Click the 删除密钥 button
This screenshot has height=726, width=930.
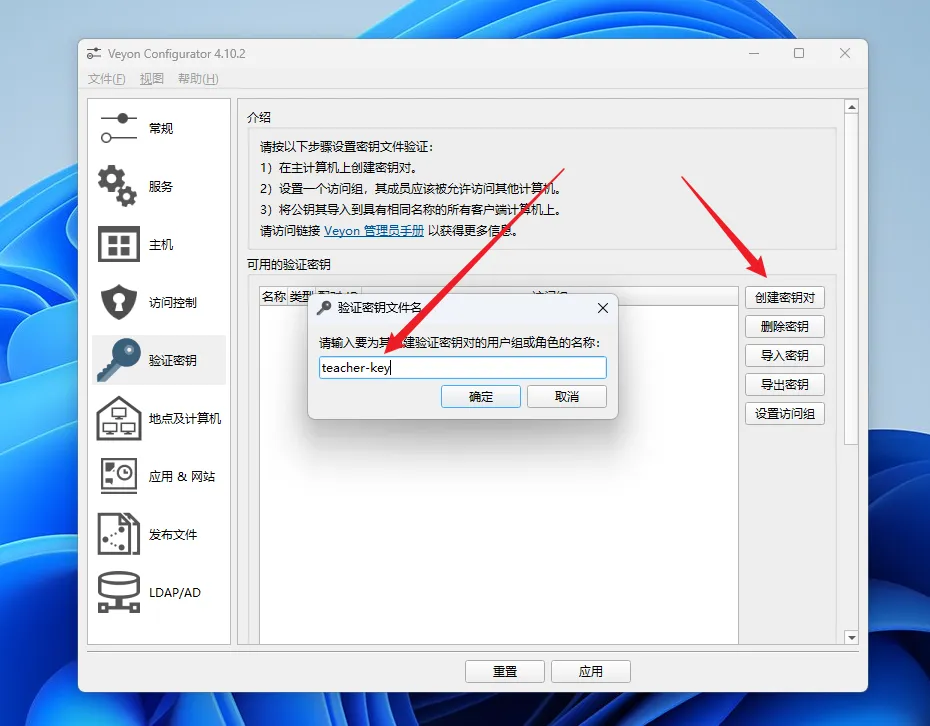785,327
